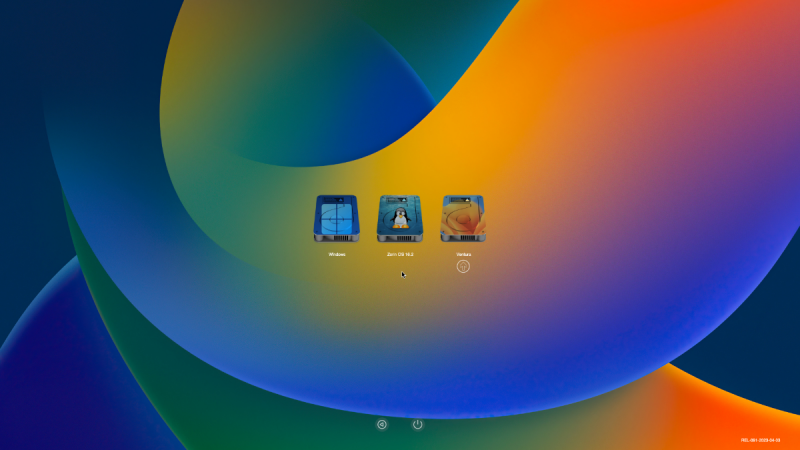Click the circular restart icon
Image resolution: width=800 pixels, height=450 pixels.
(x=382, y=424)
